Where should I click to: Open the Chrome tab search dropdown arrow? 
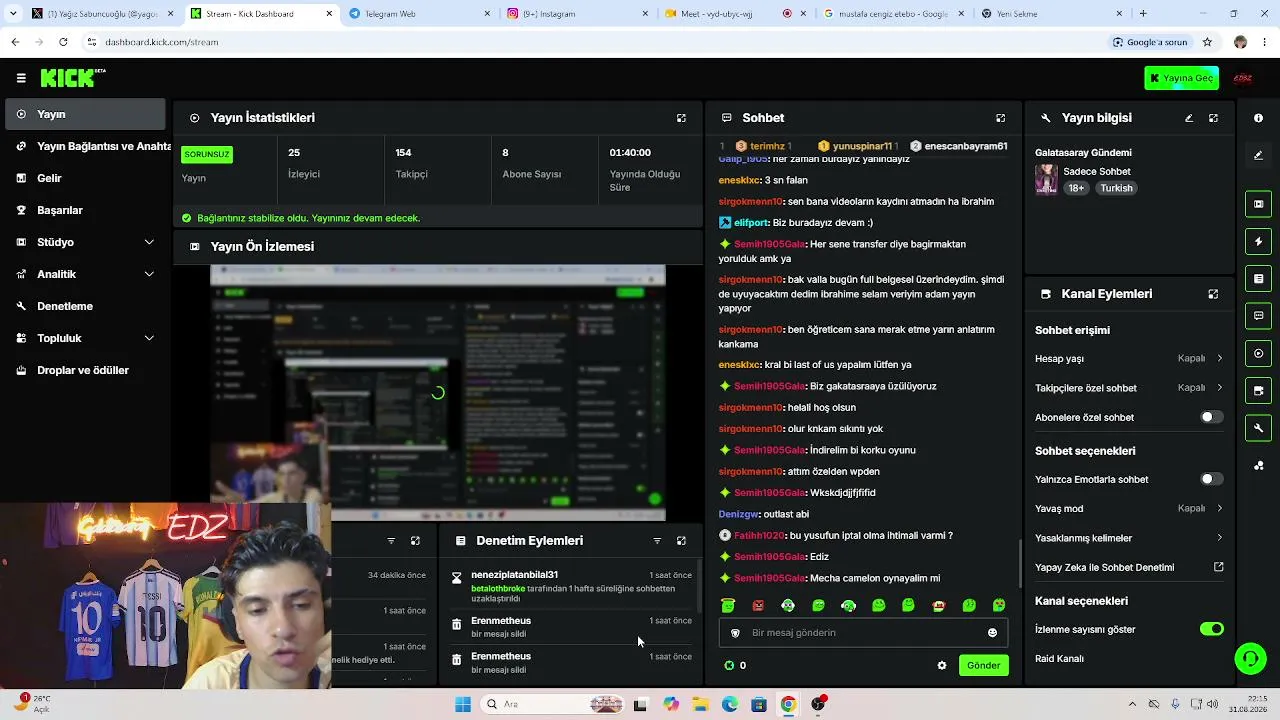pos(13,14)
